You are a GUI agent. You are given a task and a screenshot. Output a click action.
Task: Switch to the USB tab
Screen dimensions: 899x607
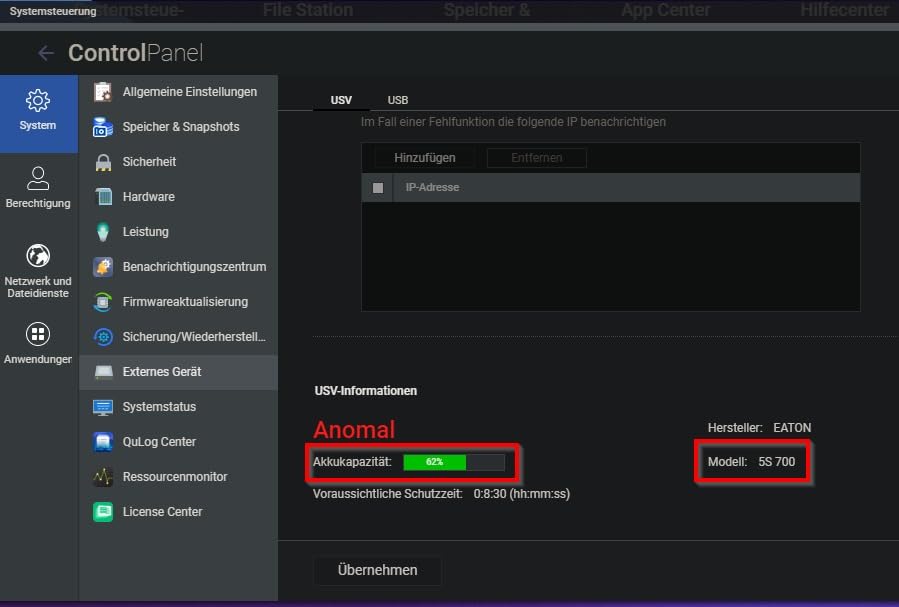(398, 100)
